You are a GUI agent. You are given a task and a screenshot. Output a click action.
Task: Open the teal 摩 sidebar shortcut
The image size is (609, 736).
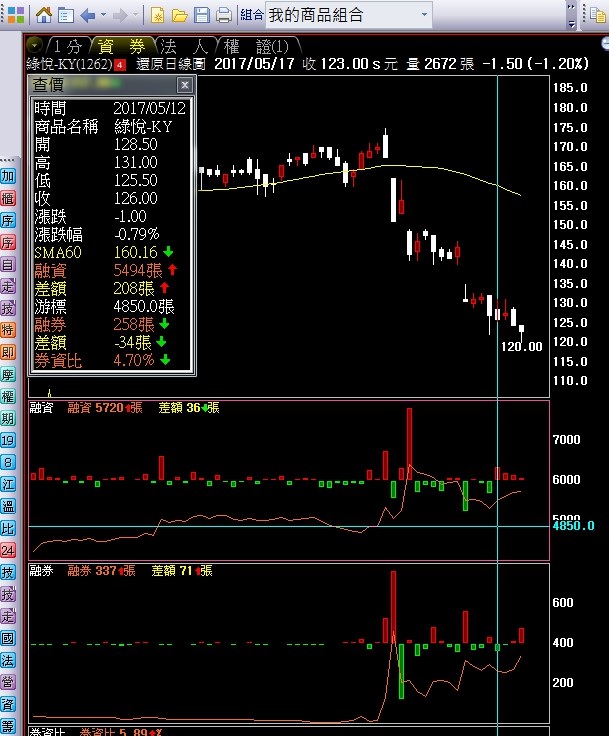8,375
